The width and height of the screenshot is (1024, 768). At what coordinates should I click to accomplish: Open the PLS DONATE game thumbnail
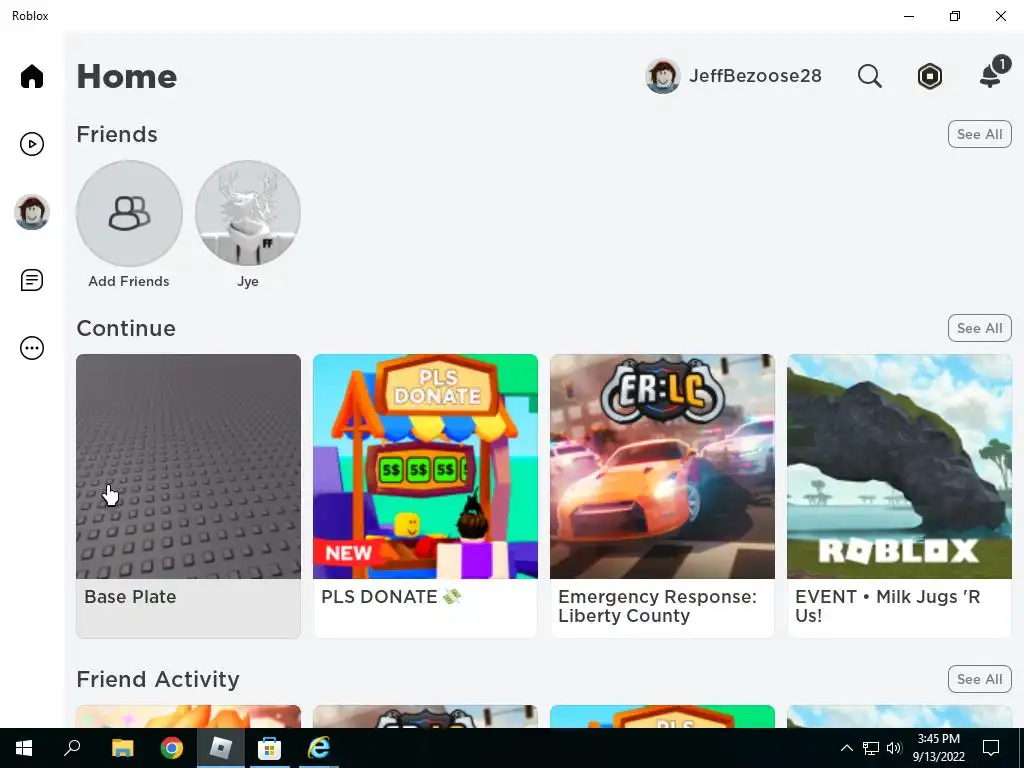(425, 466)
